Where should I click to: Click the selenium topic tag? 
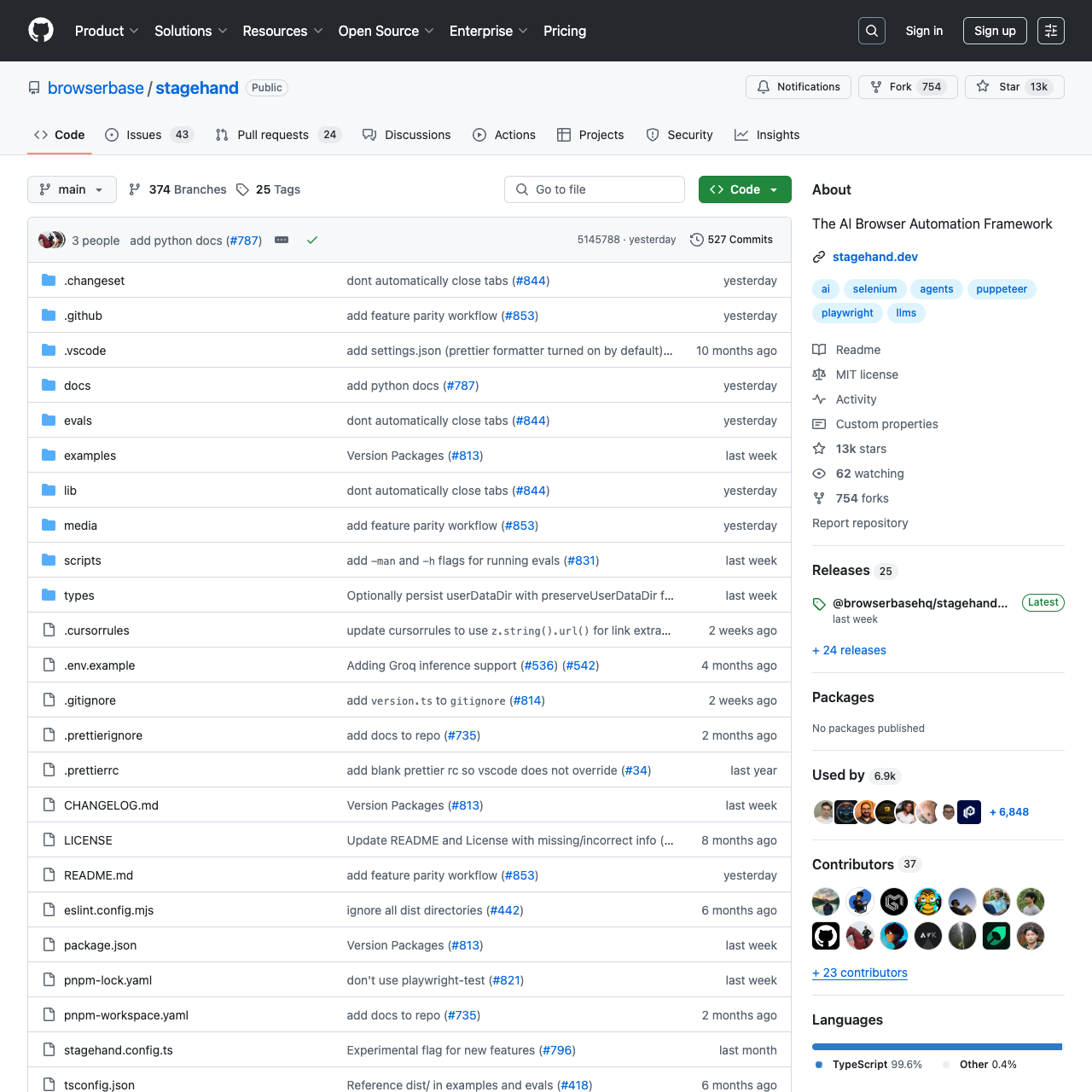point(874,289)
